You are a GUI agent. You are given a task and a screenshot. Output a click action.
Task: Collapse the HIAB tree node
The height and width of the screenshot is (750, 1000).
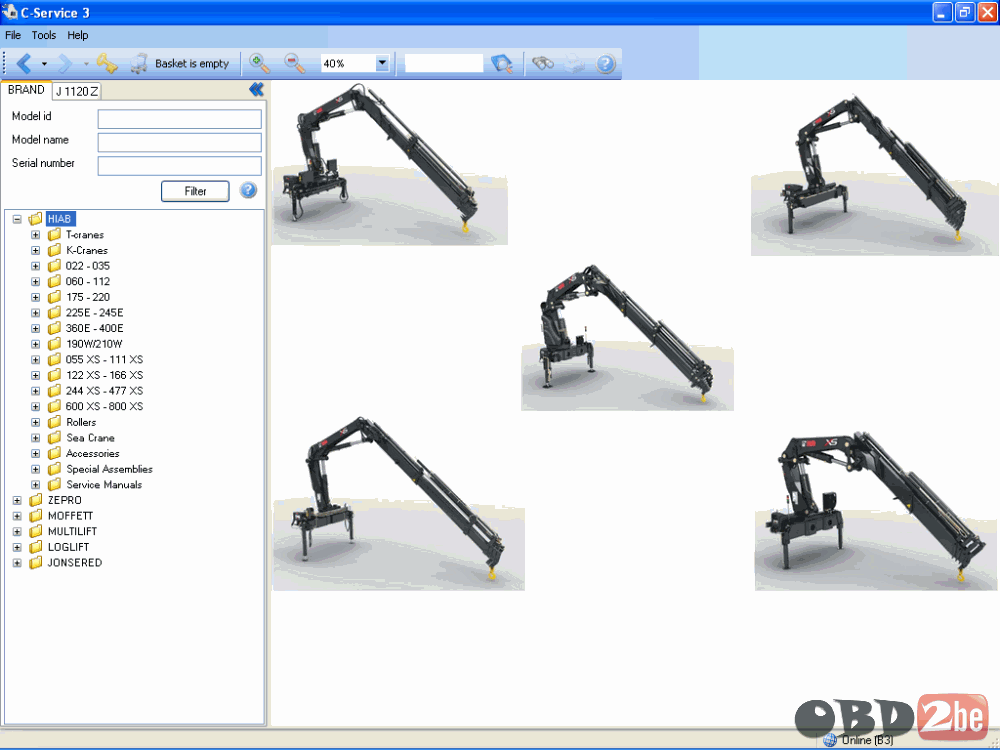(x=17, y=219)
